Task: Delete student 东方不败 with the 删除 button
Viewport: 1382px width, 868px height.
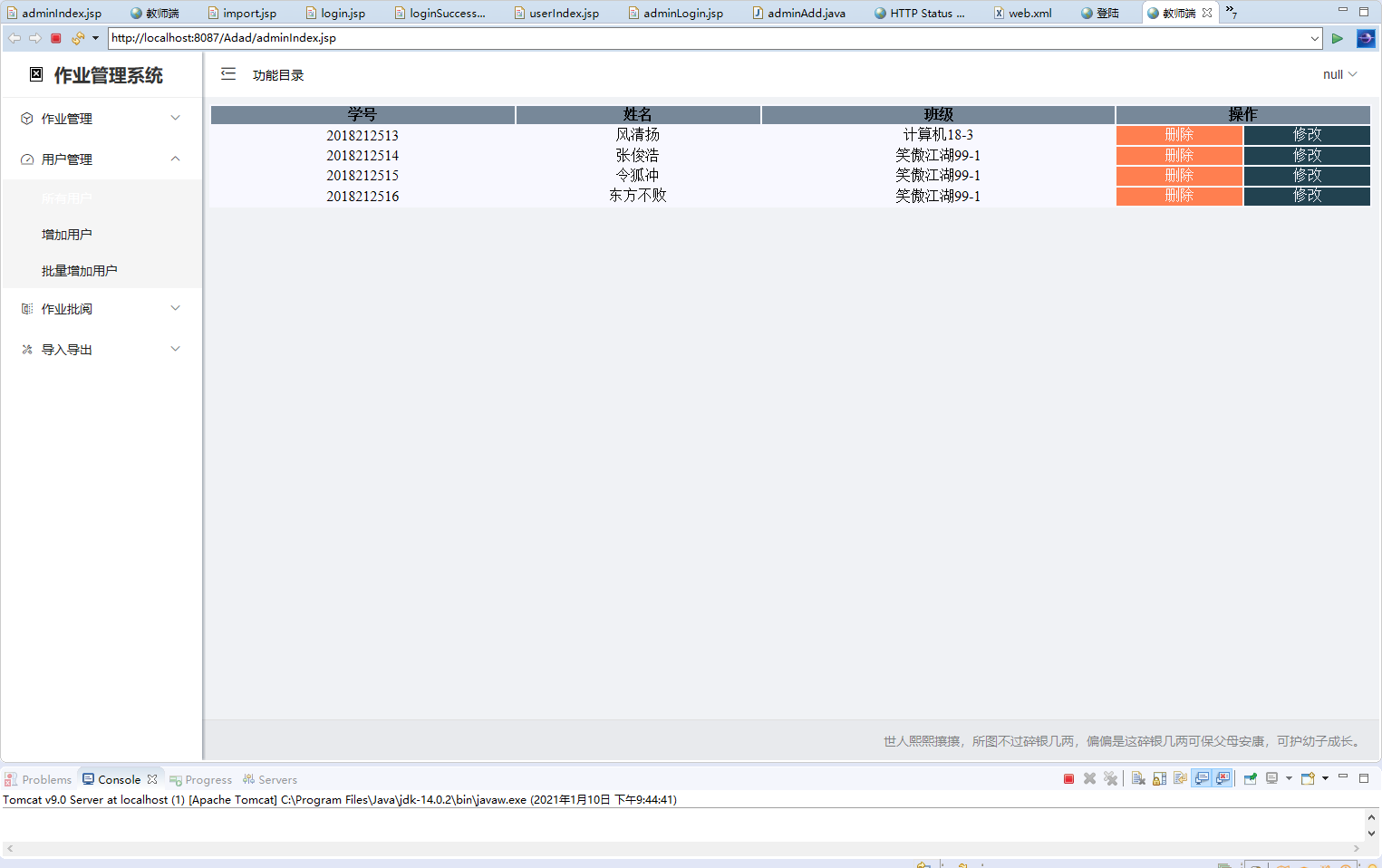Action: pyautogui.click(x=1179, y=196)
